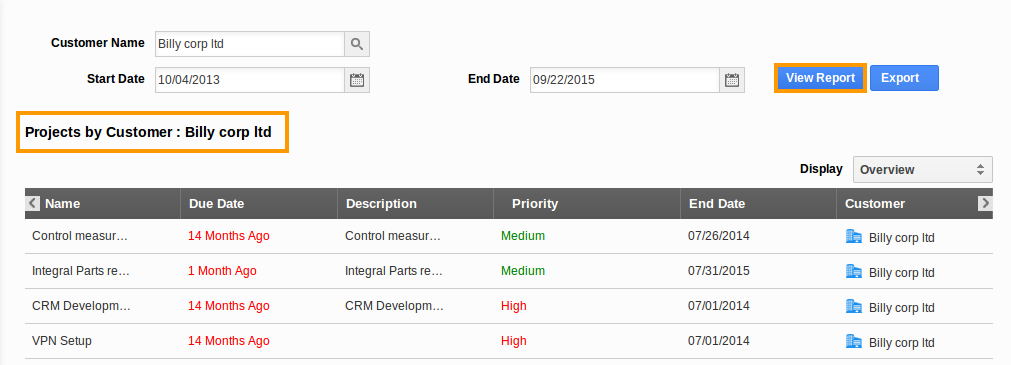This screenshot has height=365, width=1011.
Task: Click the Export button
Action: (904, 78)
